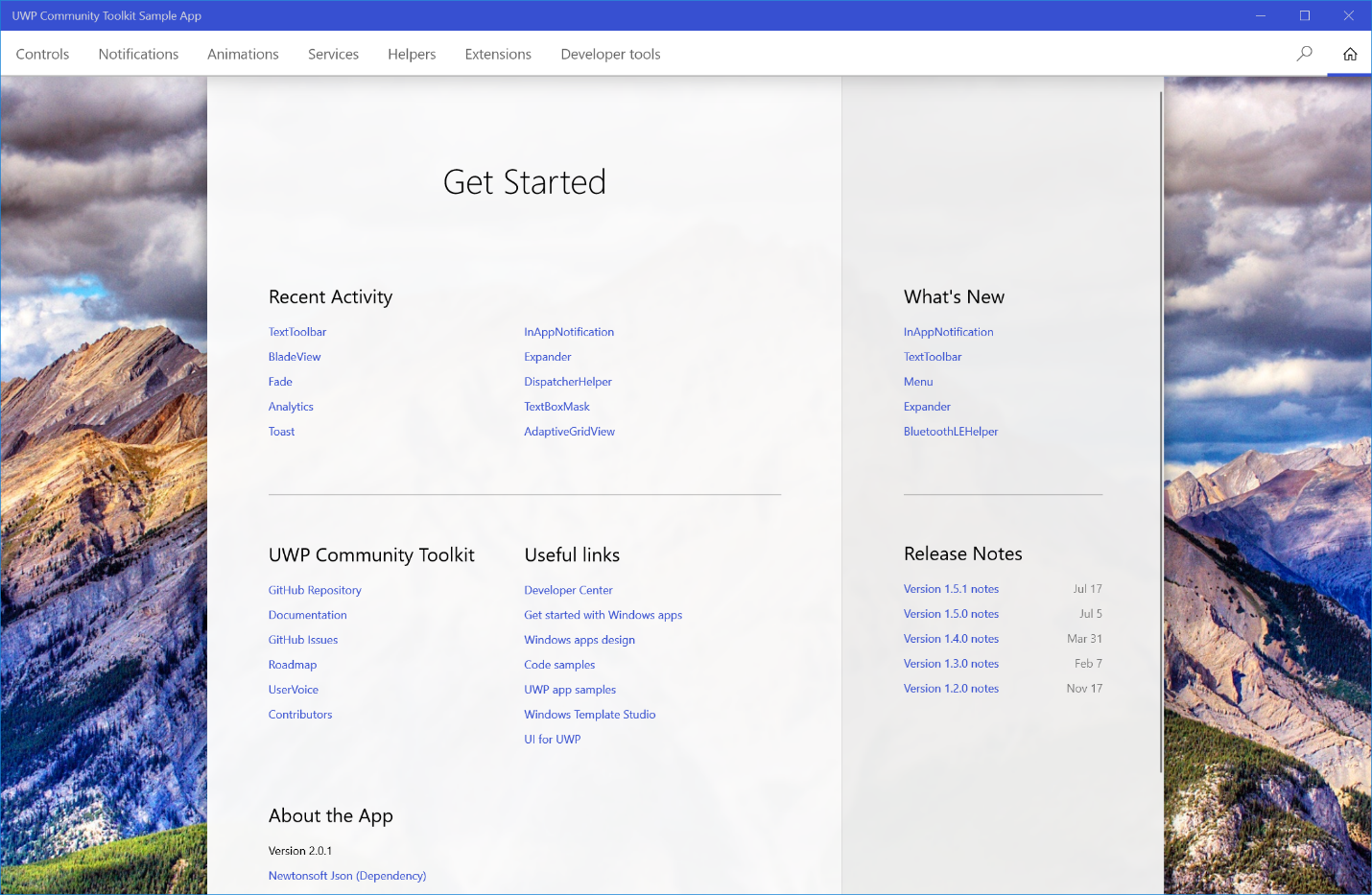Screen dimensions: 1372x895
Task: Open the UI for UWP link
Action: coord(552,740)
